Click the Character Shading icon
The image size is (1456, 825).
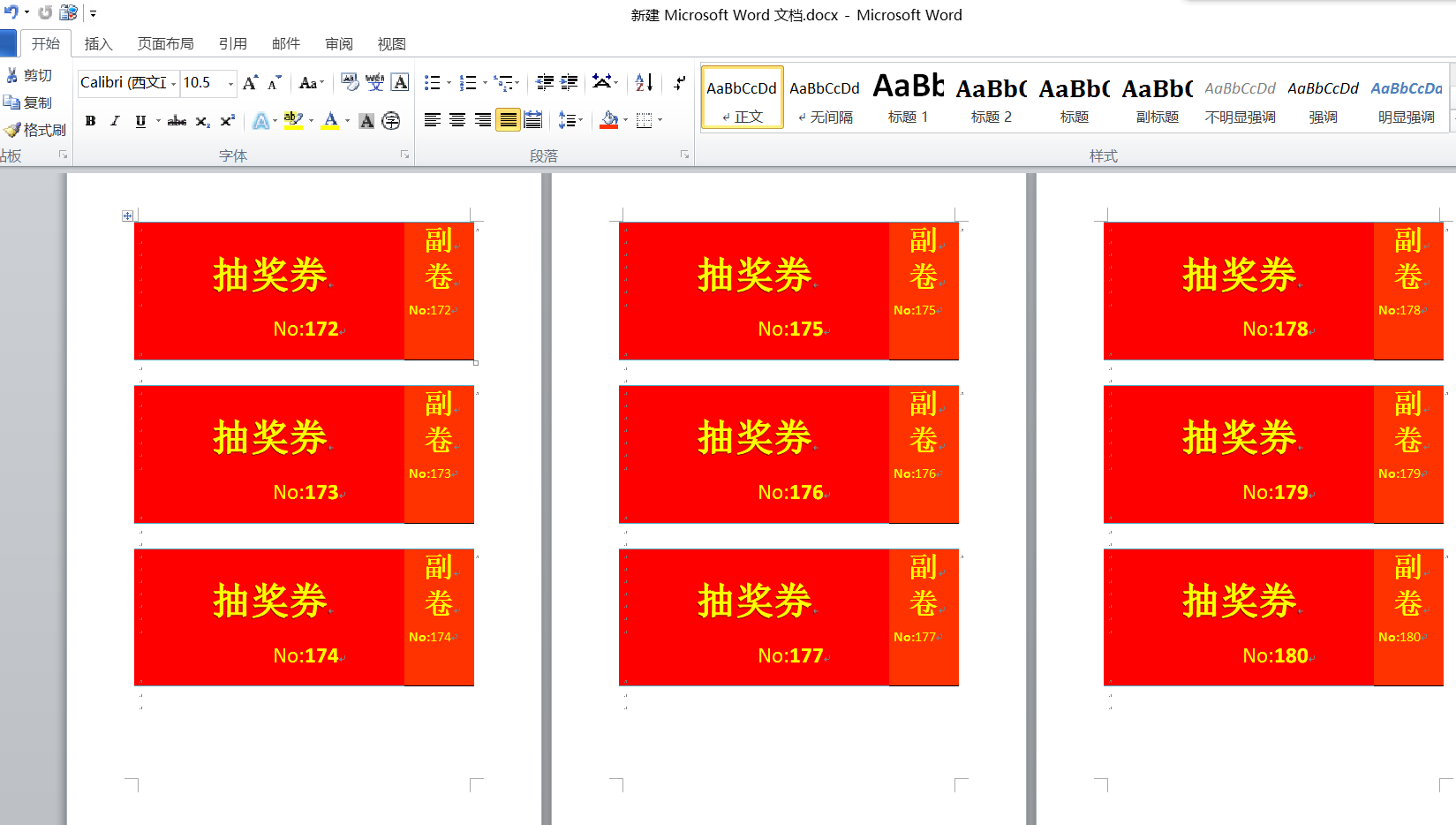pyautogui.click(x=366, y=121)
